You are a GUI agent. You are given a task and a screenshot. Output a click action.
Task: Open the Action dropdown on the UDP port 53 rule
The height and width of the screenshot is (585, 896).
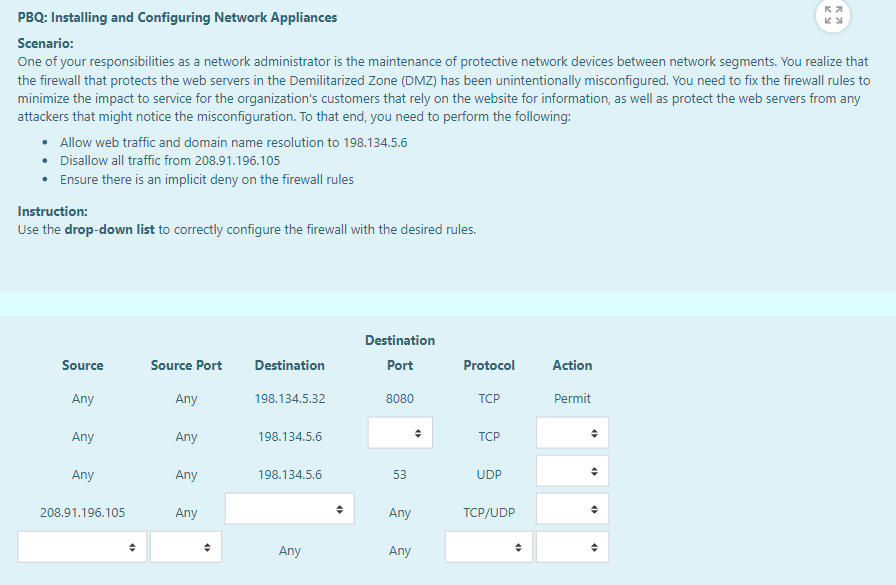click(572, 470)
